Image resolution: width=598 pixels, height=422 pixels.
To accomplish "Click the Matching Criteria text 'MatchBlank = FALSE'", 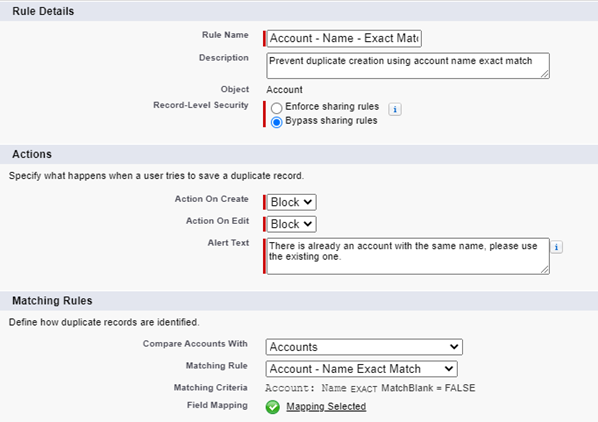I will pos(428,388).
